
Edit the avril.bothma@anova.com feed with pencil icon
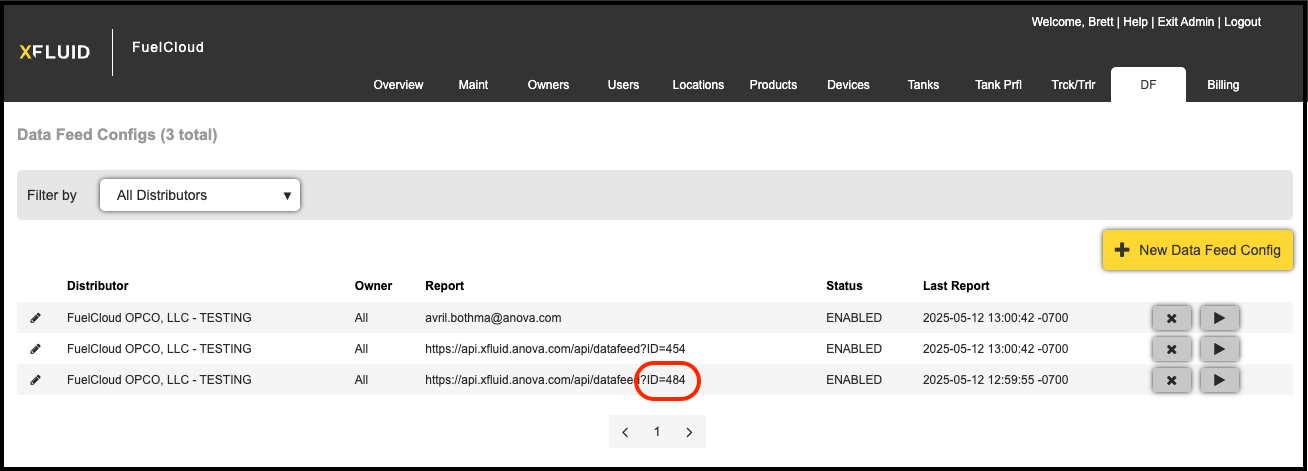point(36,318)
